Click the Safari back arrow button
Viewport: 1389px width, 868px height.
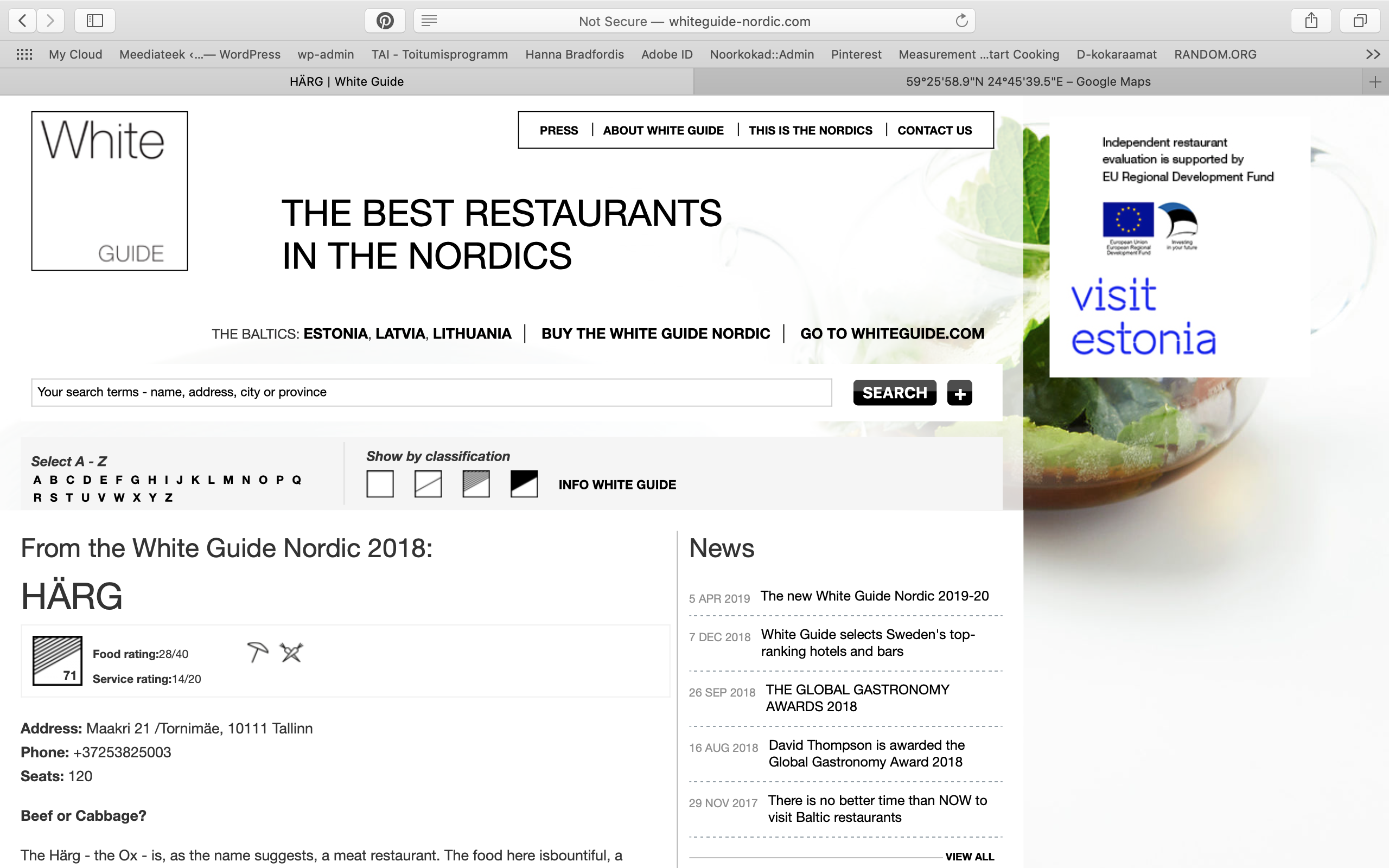tap(22, 21)
